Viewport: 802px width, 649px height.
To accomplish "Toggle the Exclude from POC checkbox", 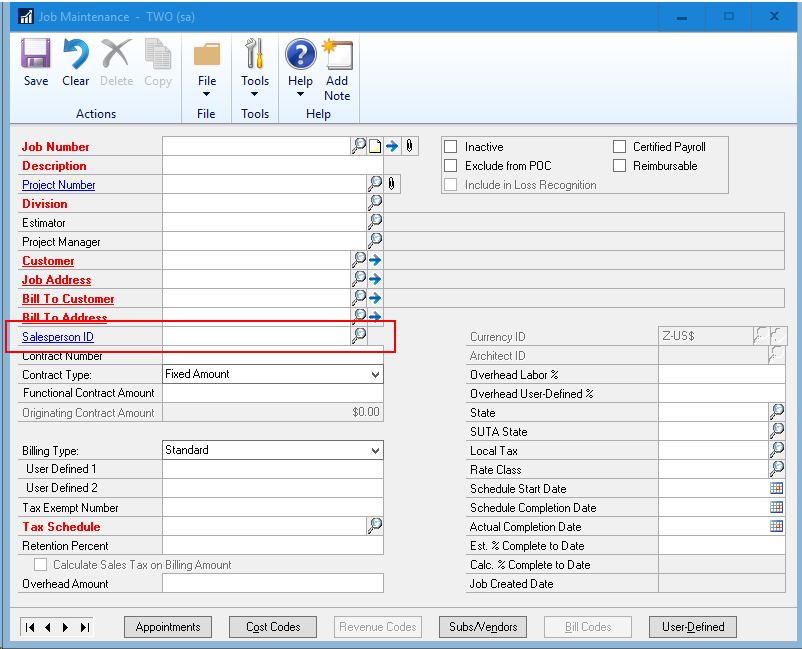I will coord(451,166).
